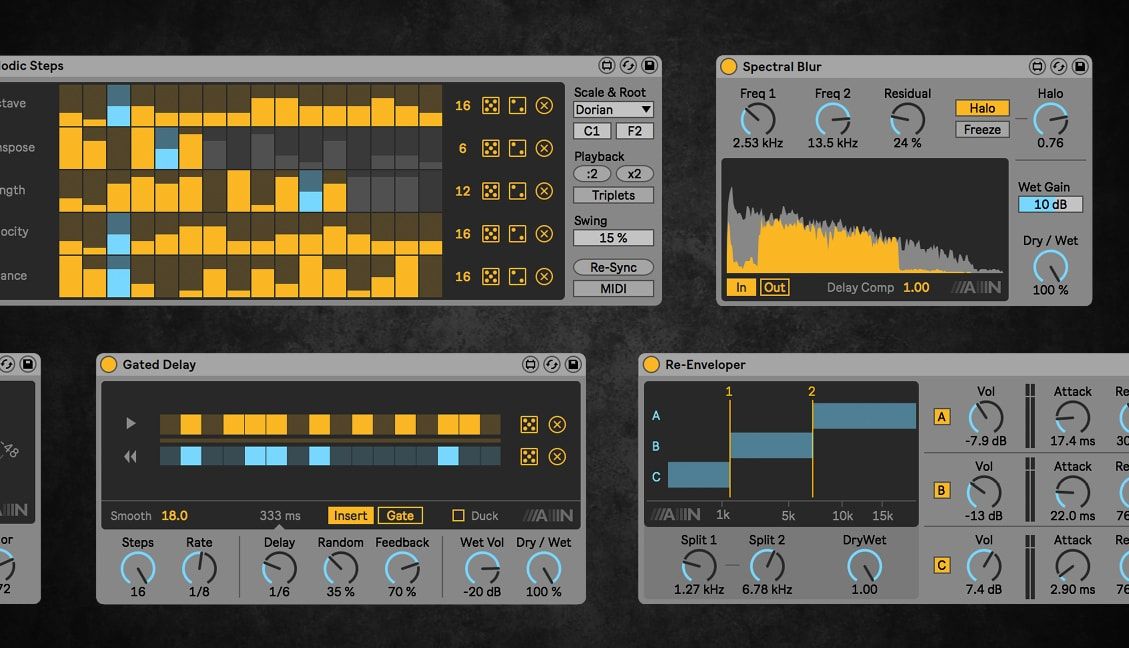This screenshot has width=1129, height=648.
Task: Double playback speed with x2 button
Action: (x=634, y=174)
